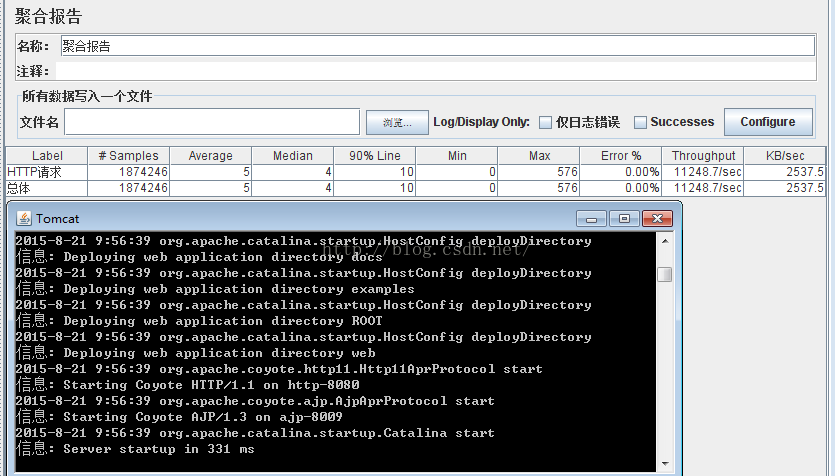Click the 聚合报告 panel heading
This screenshot has width=835, height=476.
tap(48, 17)
